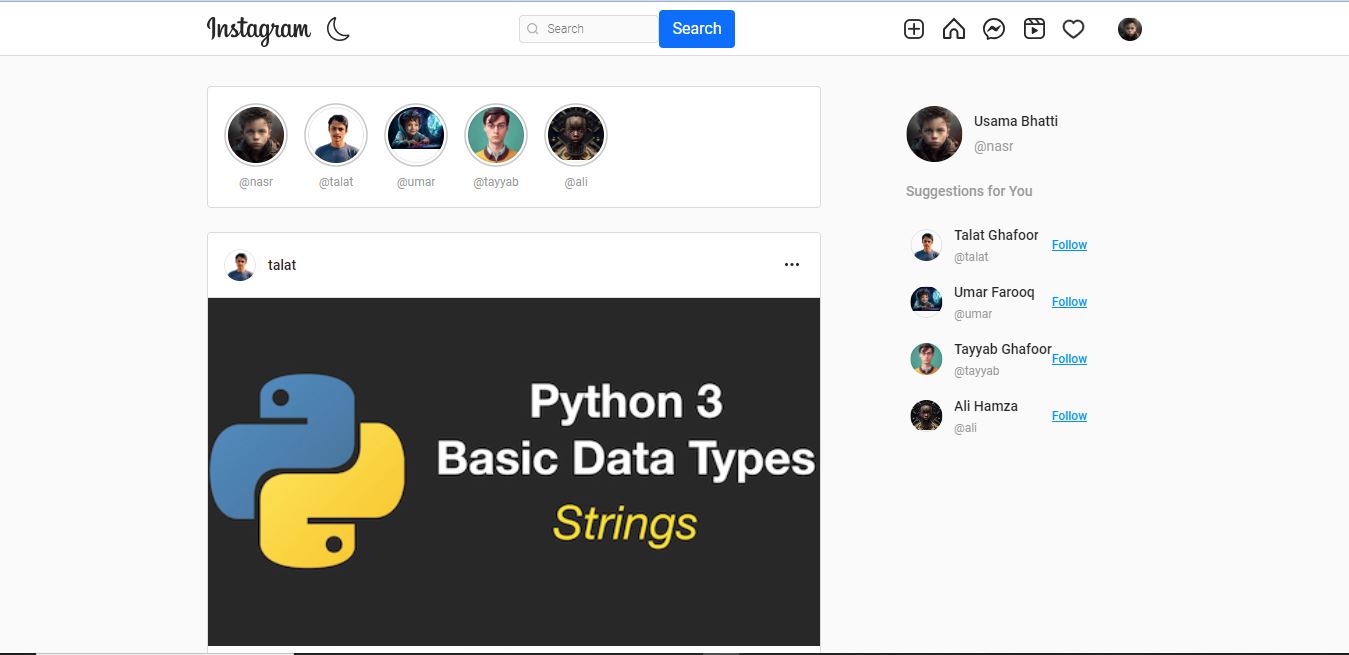Click the Tayyab Ghafoor name text
Viewport: 1349px width, 655px height.
click(1003, 349)
